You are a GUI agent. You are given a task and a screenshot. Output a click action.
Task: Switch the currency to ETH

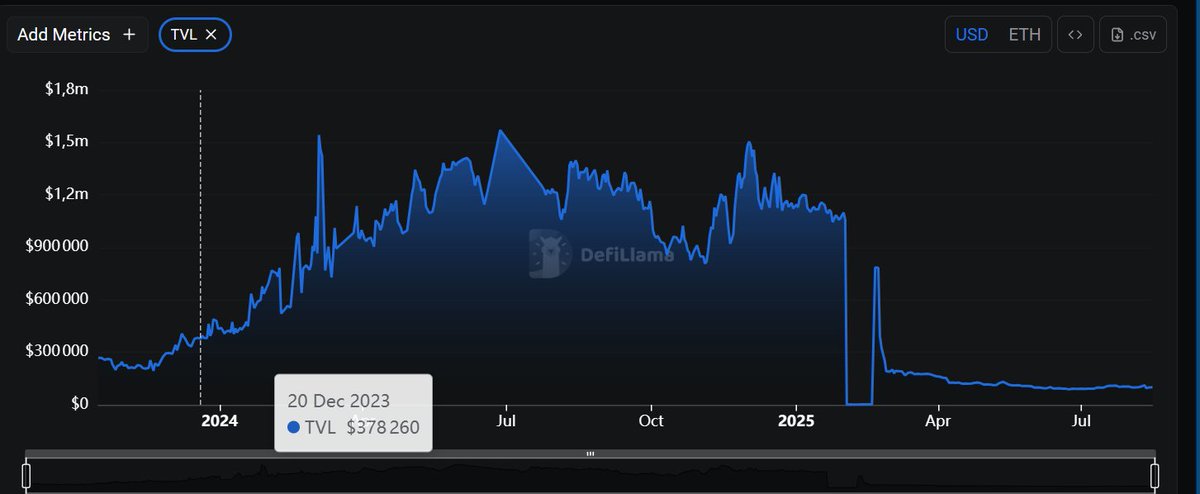1024,34
